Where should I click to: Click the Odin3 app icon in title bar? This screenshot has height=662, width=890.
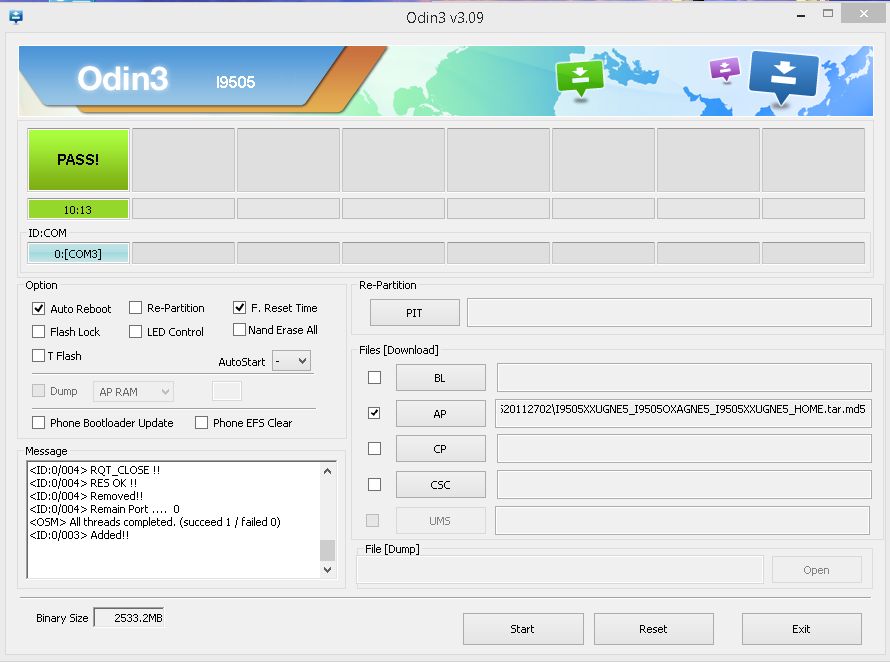coord(16,17)
